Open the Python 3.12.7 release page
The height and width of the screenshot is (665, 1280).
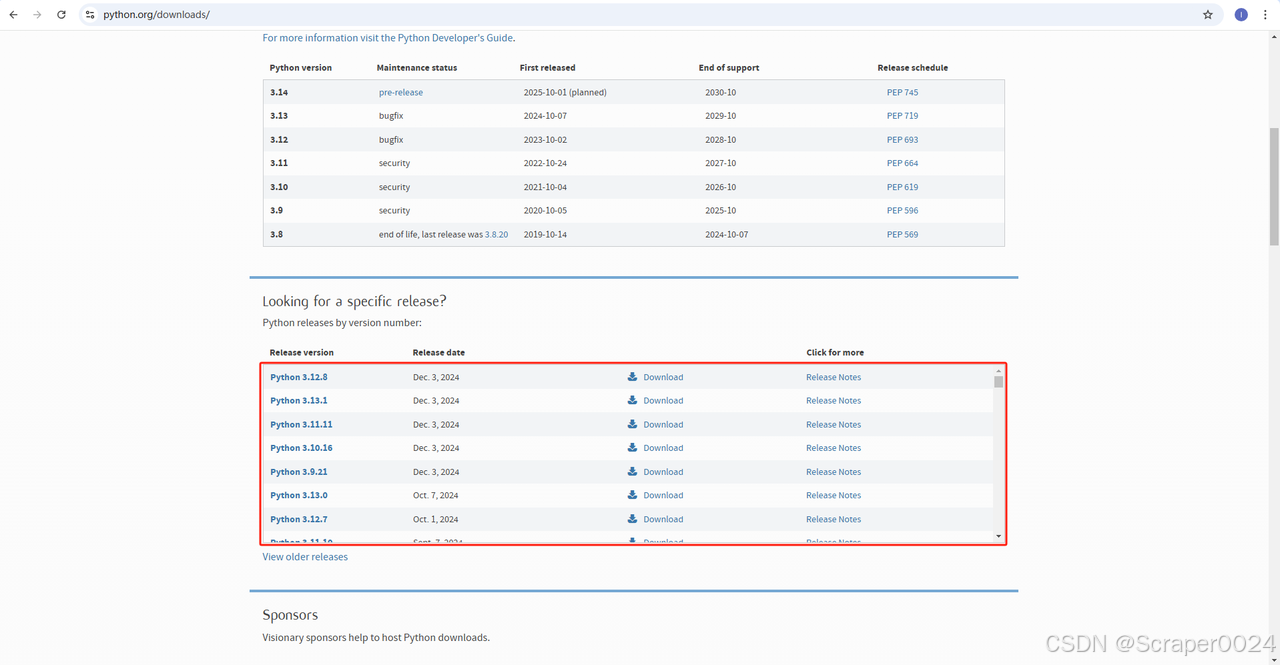pyautogui.click(x=299, y=519)
